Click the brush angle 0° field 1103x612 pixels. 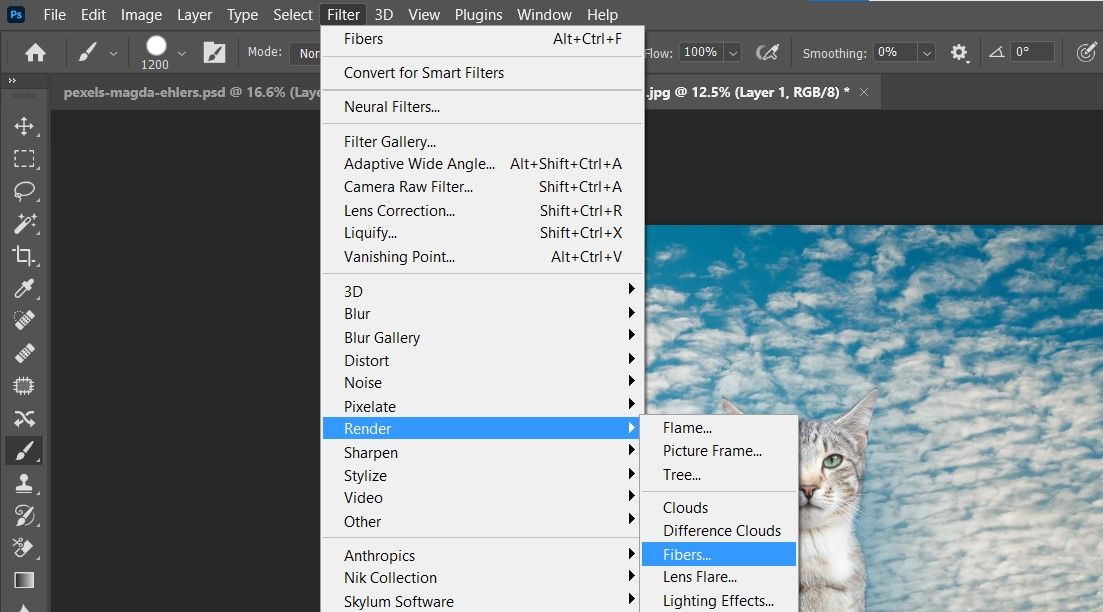pyautogui.click(x=1032, y=52)
